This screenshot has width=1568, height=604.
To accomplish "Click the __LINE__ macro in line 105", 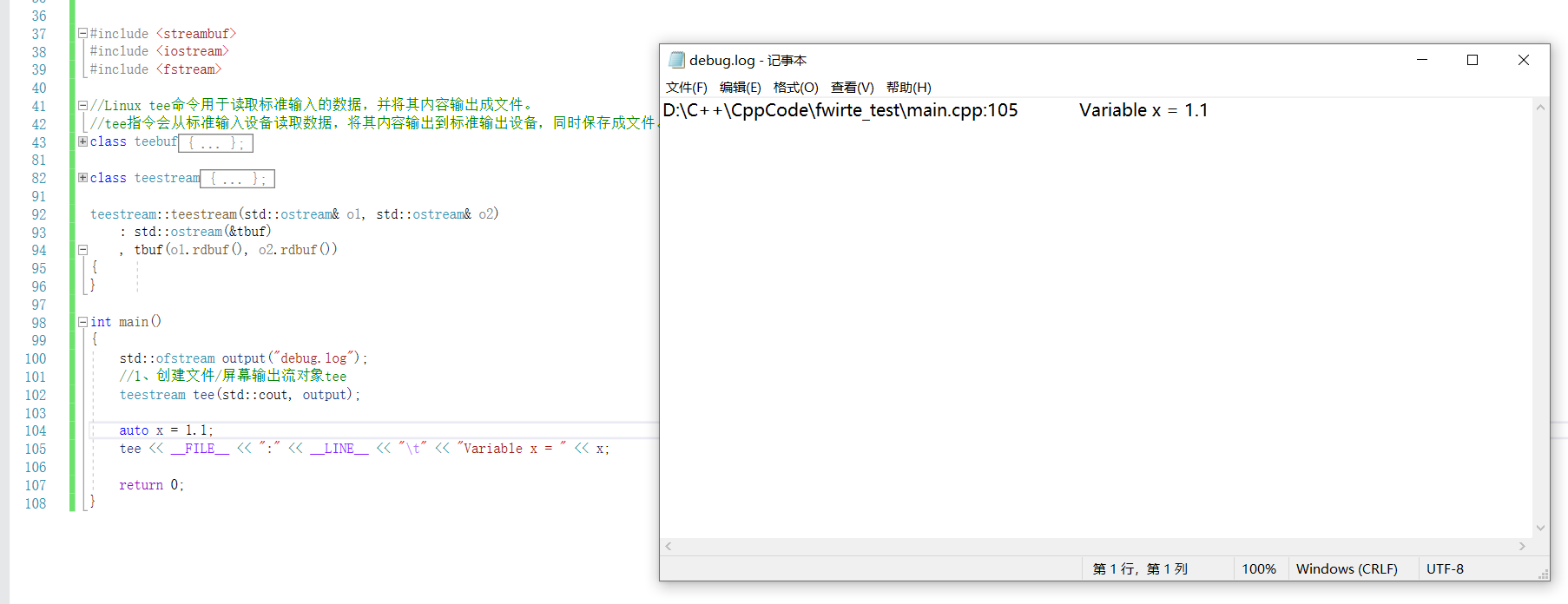I will point(339,449).
